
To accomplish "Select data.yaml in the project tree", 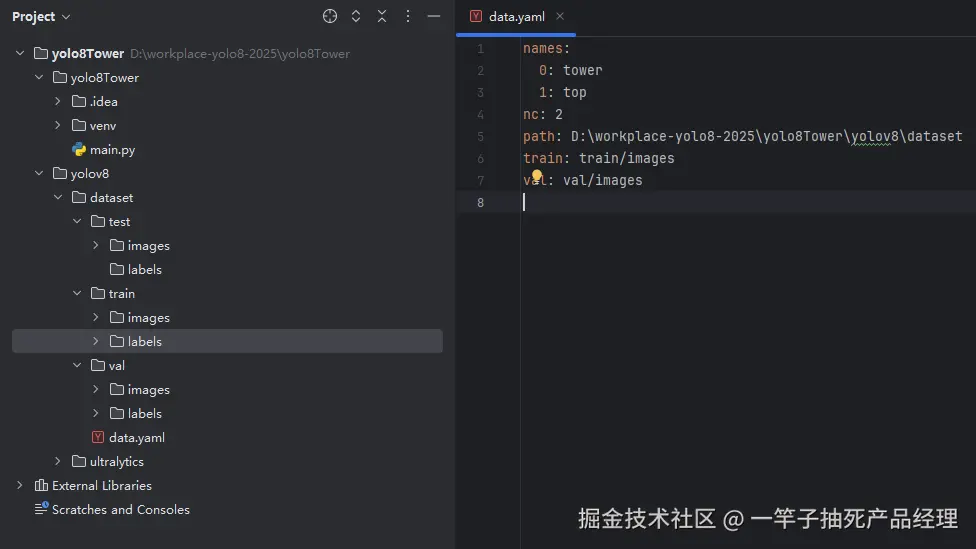I will 136,437.
